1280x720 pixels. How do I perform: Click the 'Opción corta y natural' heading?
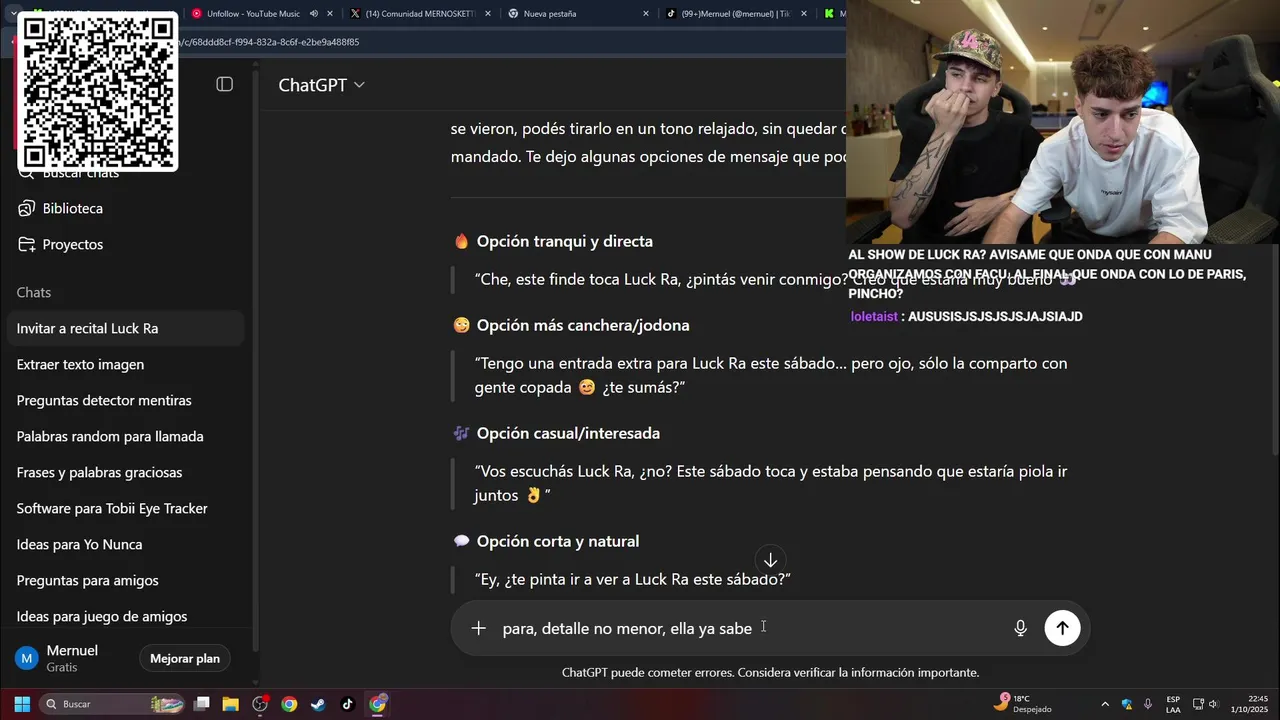tap(557, 541)
